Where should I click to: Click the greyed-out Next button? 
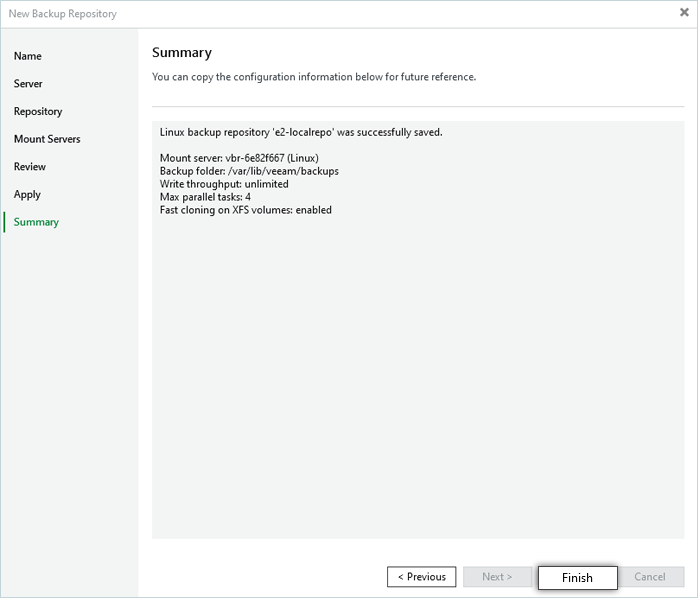(497, 577)
